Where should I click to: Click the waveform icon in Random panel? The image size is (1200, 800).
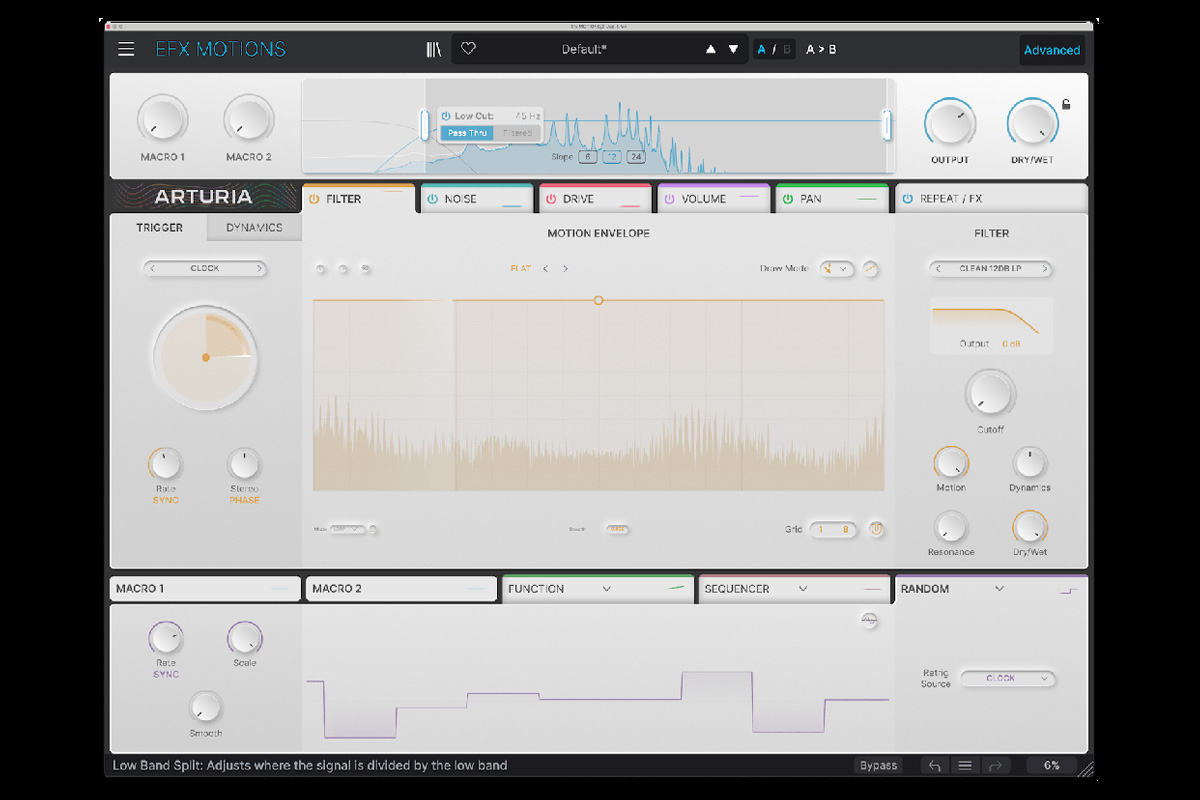869,621
